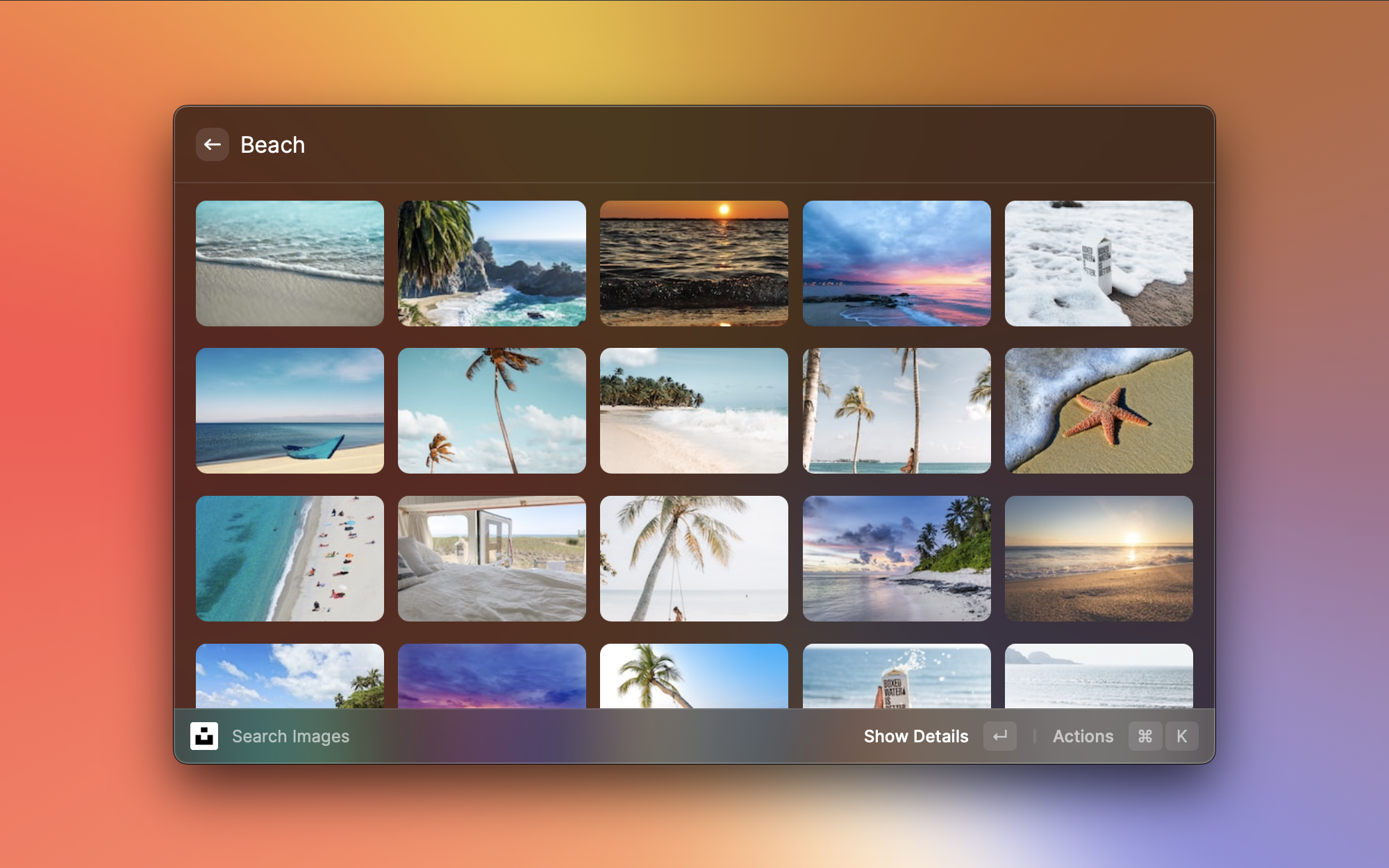Select the aerial beach with sunbathers photo

[x=290, y=558]
